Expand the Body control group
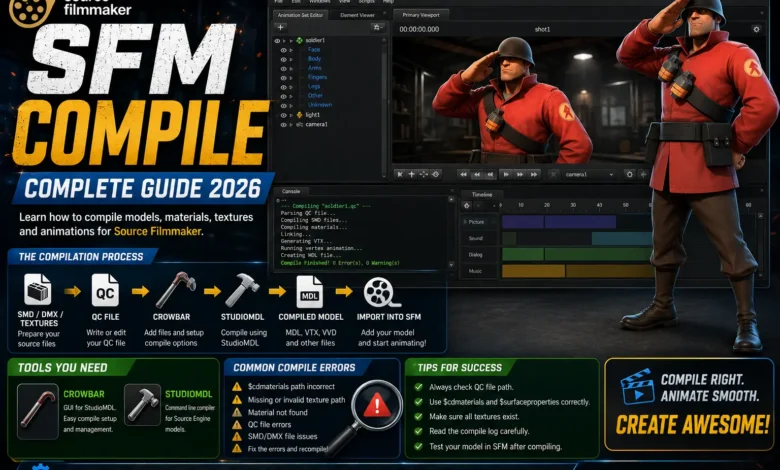Screen dimensions: 780x470 [x=291, y=59]
